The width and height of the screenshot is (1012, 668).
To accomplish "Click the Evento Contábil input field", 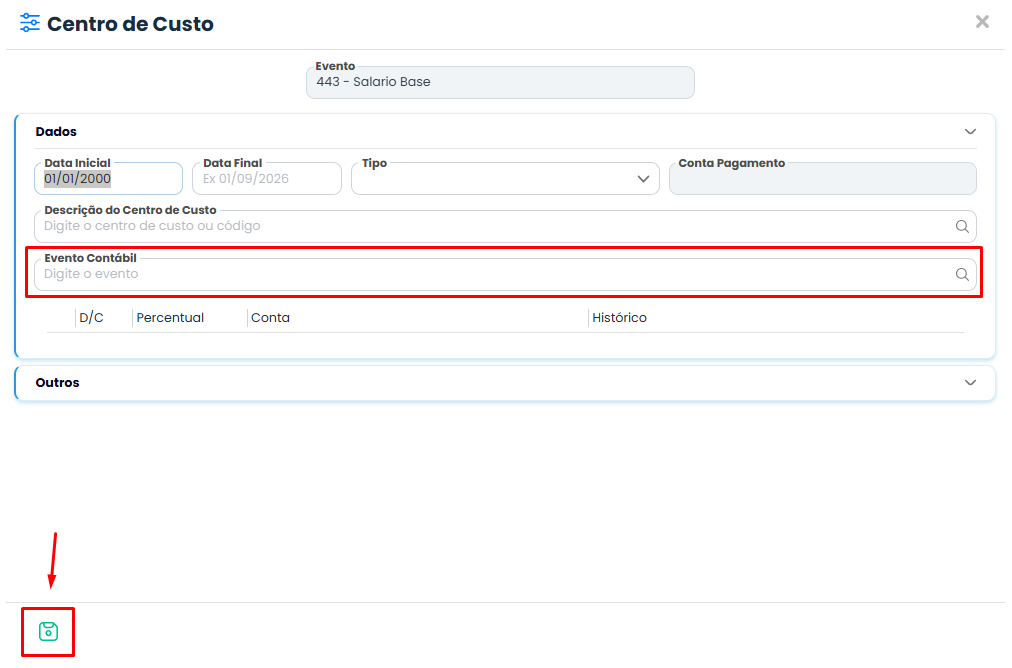I will coord(505,274).
